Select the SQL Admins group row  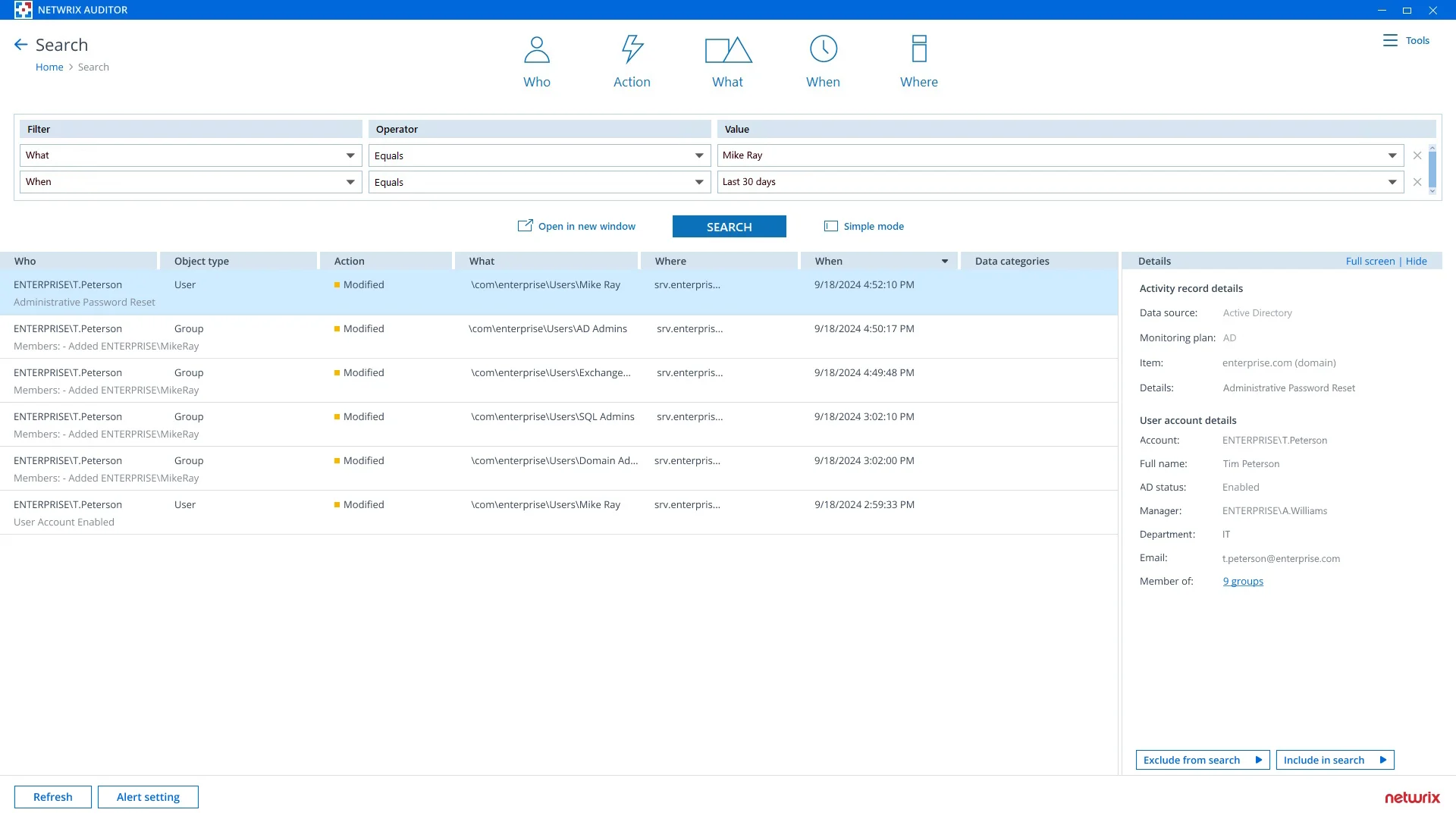(559, 425)
